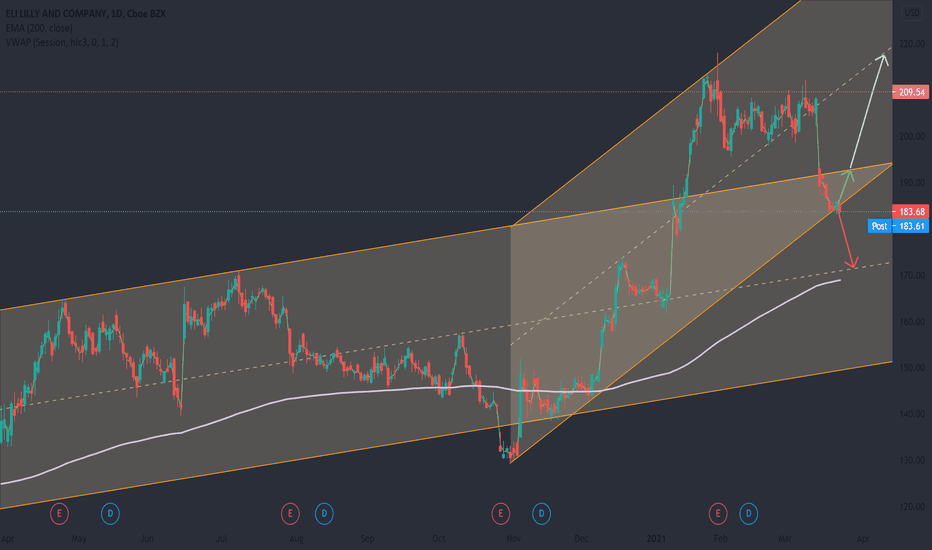Screen dimensions: 932x550
Task: Click the 140.00 price axis value
Action: tap(912, 414)
